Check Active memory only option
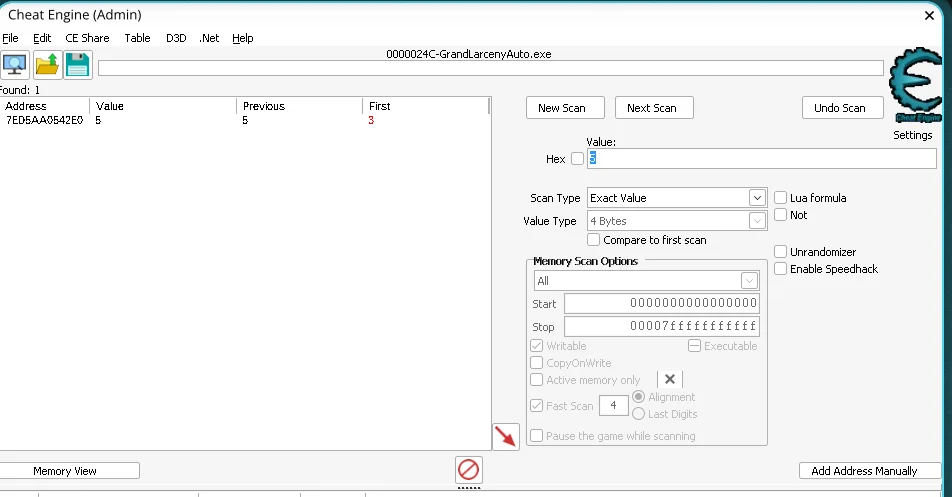 pyautogui.click(x=537, y=380)
